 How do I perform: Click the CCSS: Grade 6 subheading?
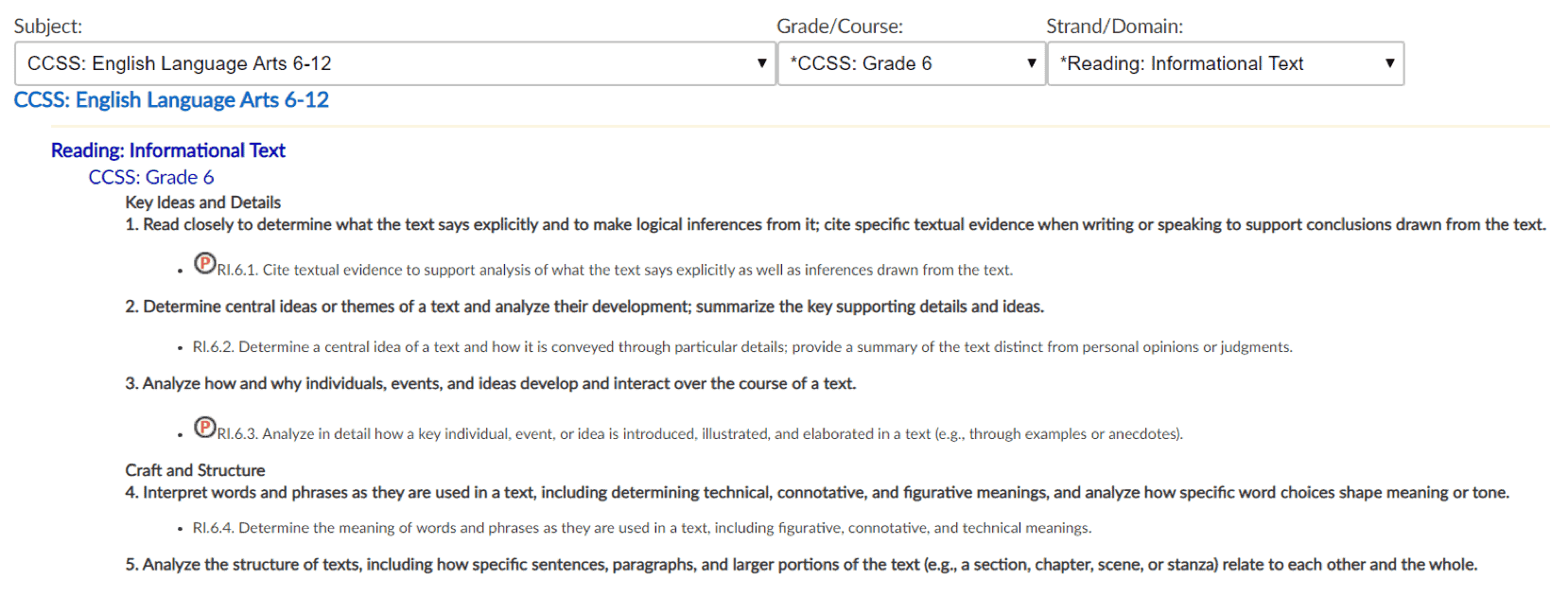[151, 177]
